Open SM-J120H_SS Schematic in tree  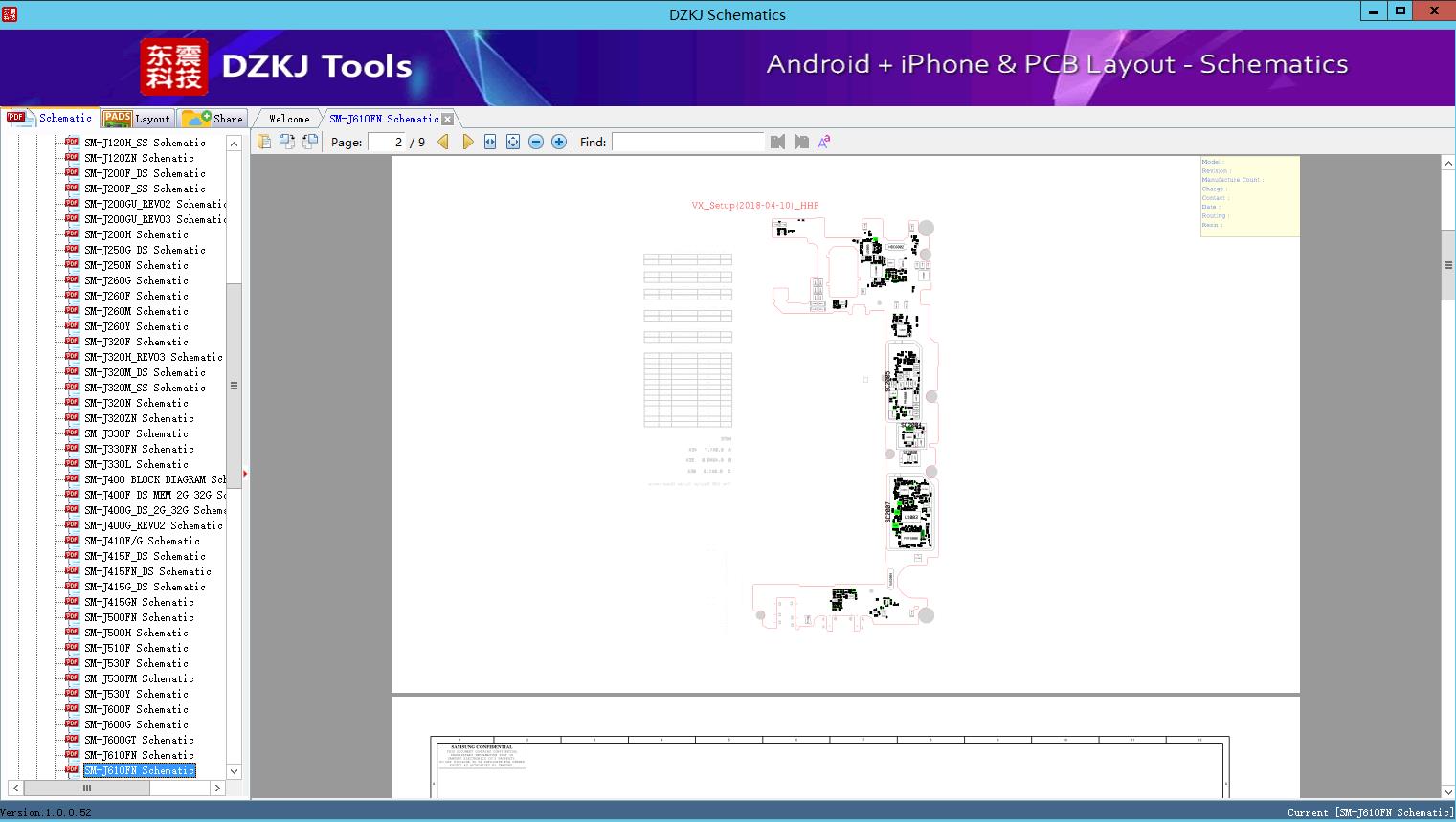(145, 143)
